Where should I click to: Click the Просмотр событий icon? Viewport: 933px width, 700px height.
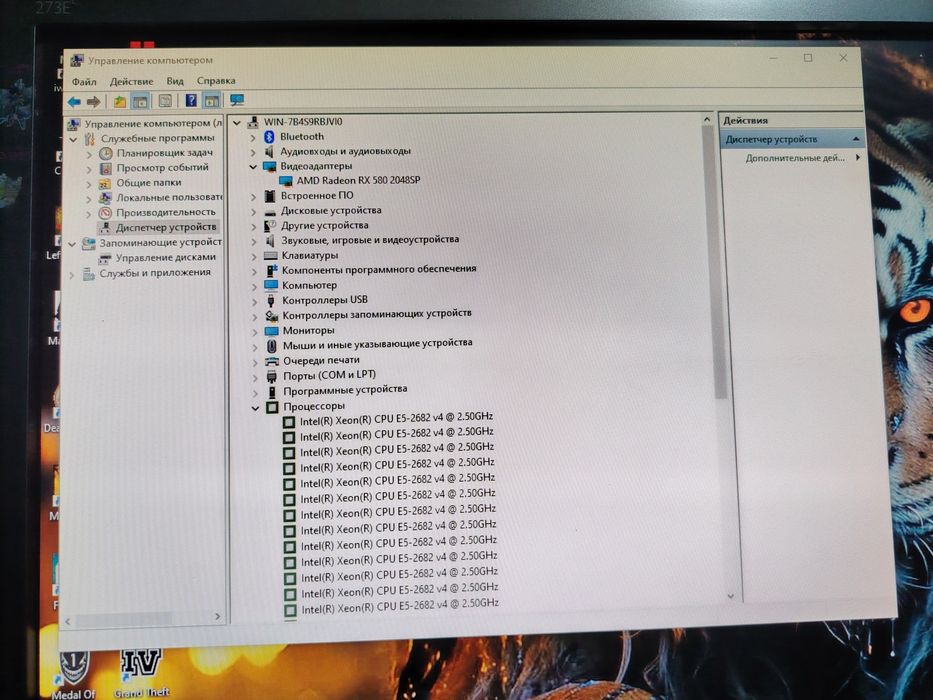[105, 168]
